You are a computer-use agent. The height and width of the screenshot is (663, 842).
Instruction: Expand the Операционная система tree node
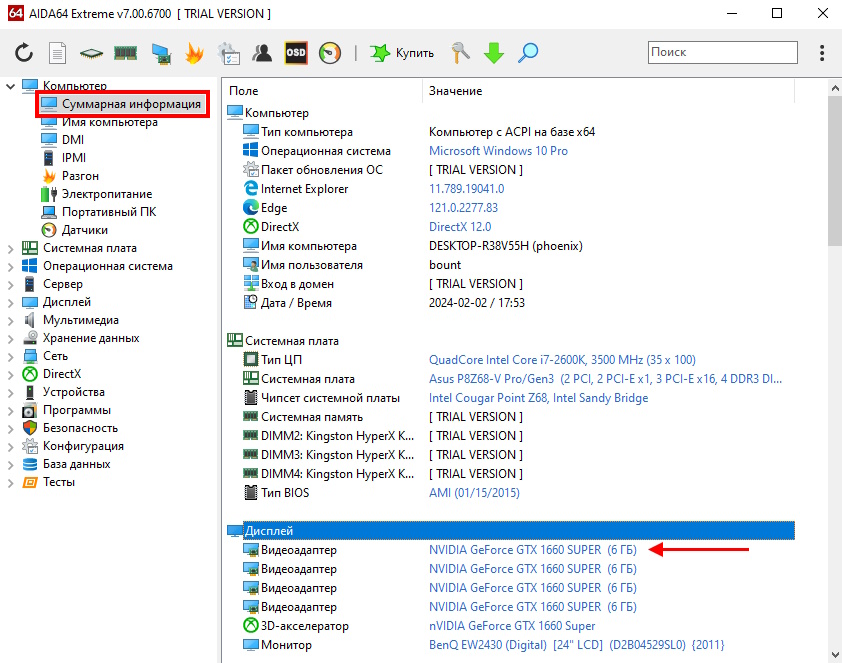point(10,266)
